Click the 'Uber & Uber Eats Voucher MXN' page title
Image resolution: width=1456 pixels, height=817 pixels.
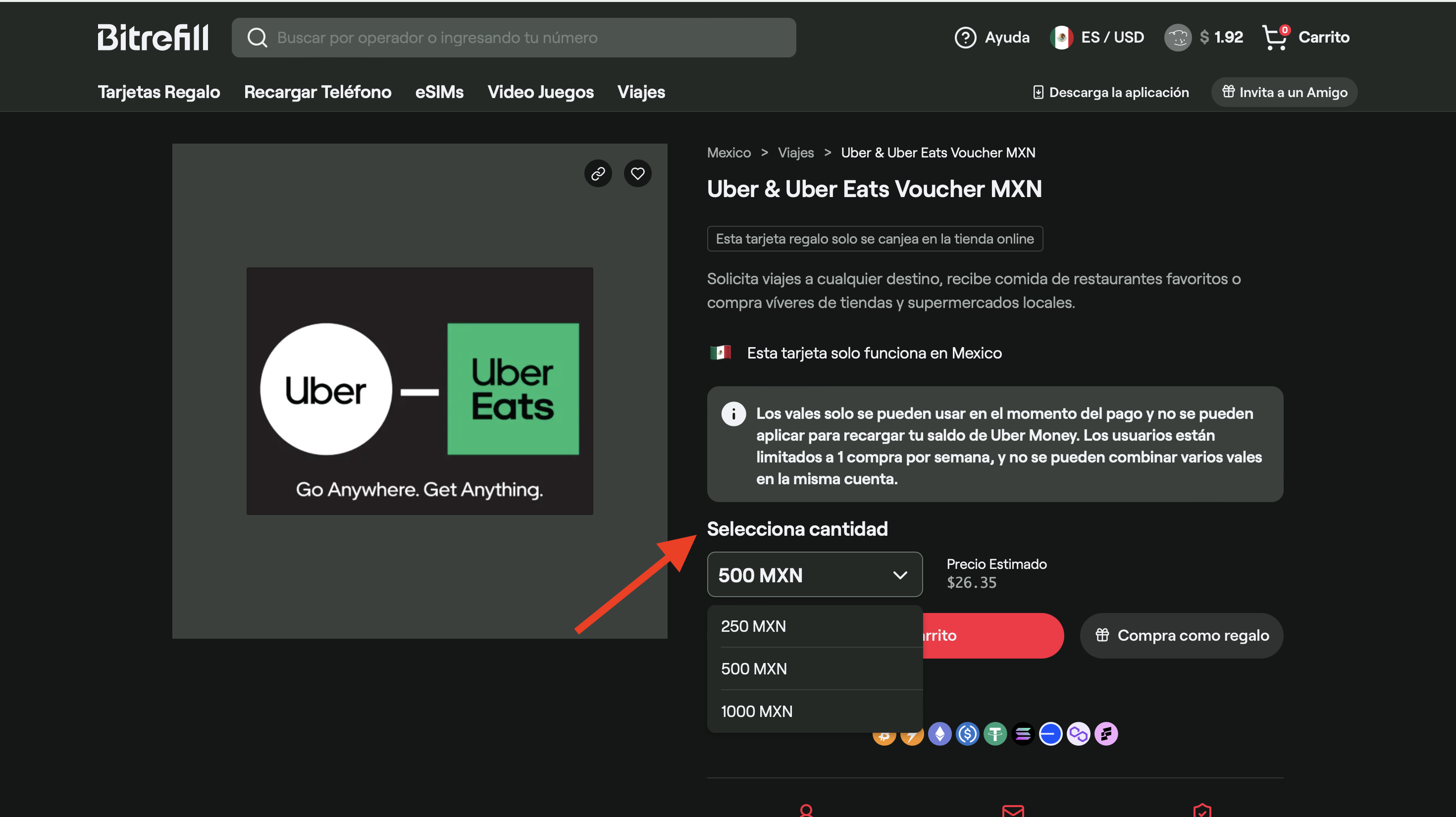click(874, 189)
